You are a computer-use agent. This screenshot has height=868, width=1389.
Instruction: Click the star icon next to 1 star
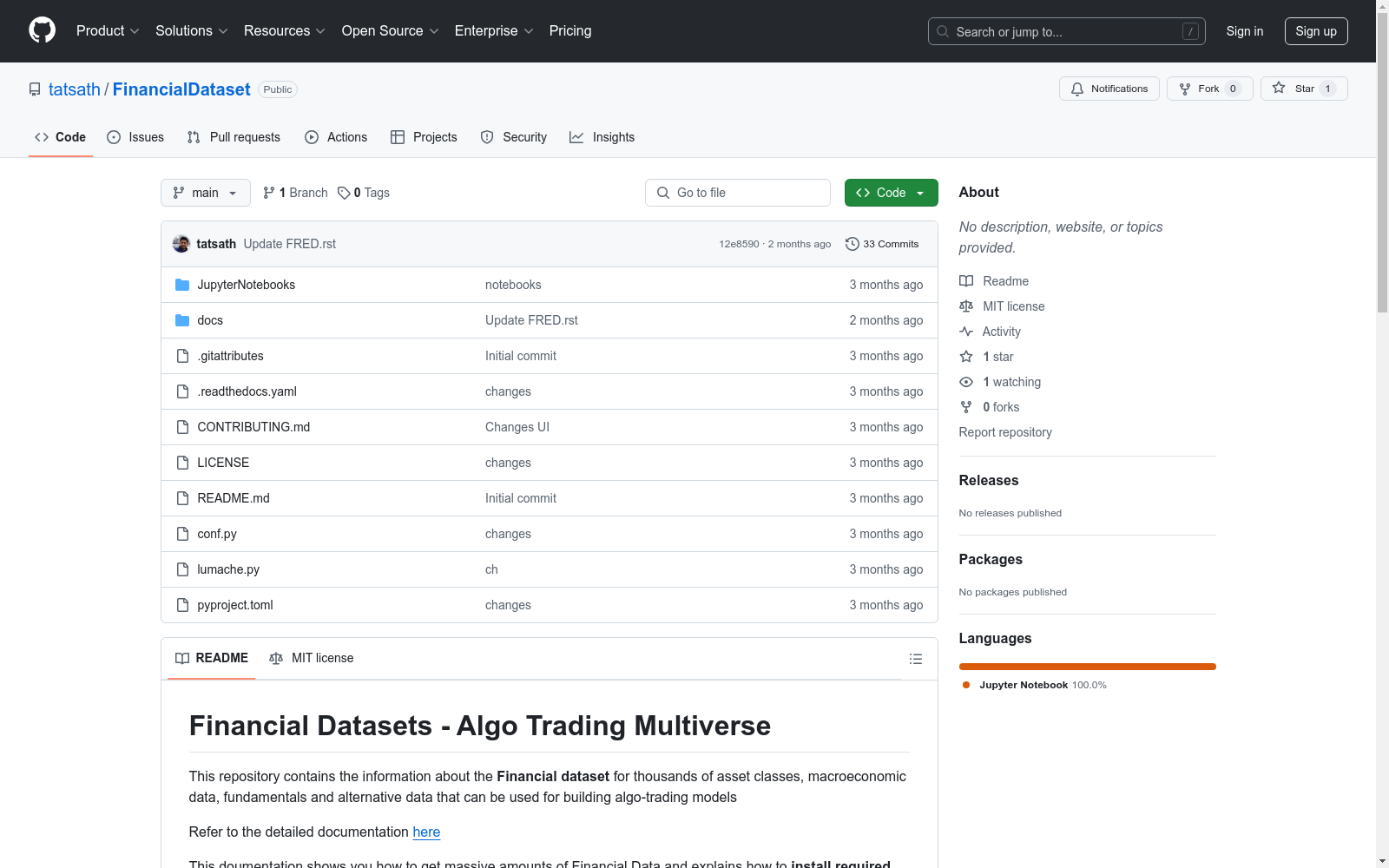click(x=966, y=357)
